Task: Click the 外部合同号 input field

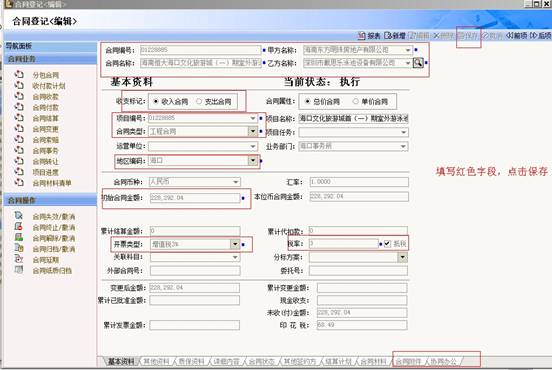Action: pyautogui.click(x=195, y=271)
